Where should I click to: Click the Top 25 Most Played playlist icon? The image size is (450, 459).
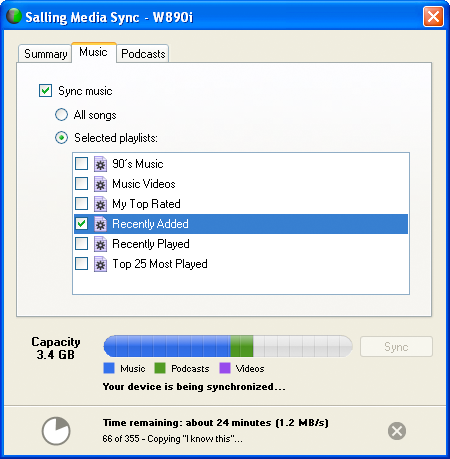point(100,264)
